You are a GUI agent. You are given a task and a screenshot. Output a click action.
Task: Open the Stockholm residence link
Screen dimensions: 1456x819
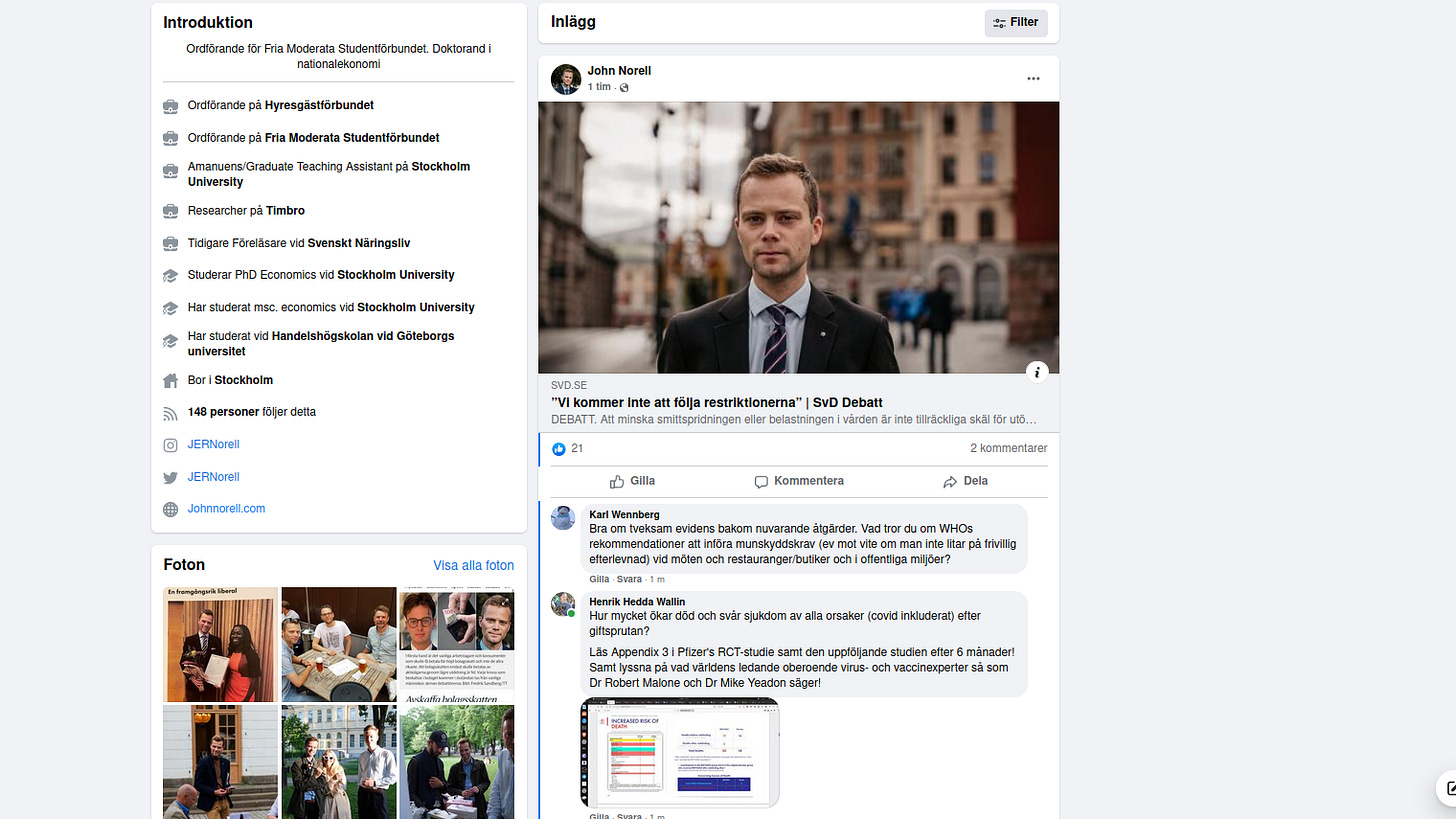tap(244, 380)
